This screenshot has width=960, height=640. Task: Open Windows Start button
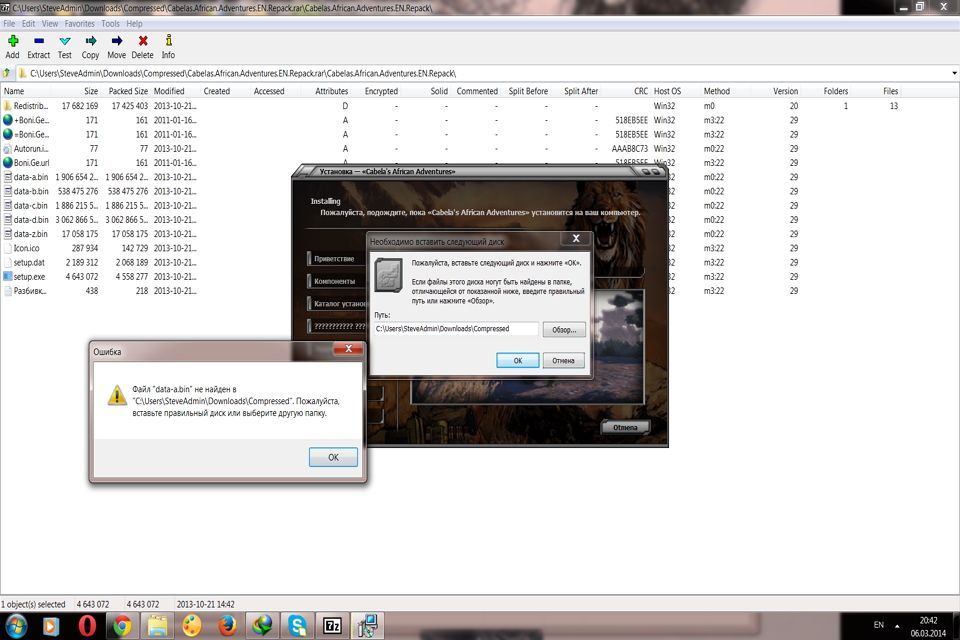point(16,626)
